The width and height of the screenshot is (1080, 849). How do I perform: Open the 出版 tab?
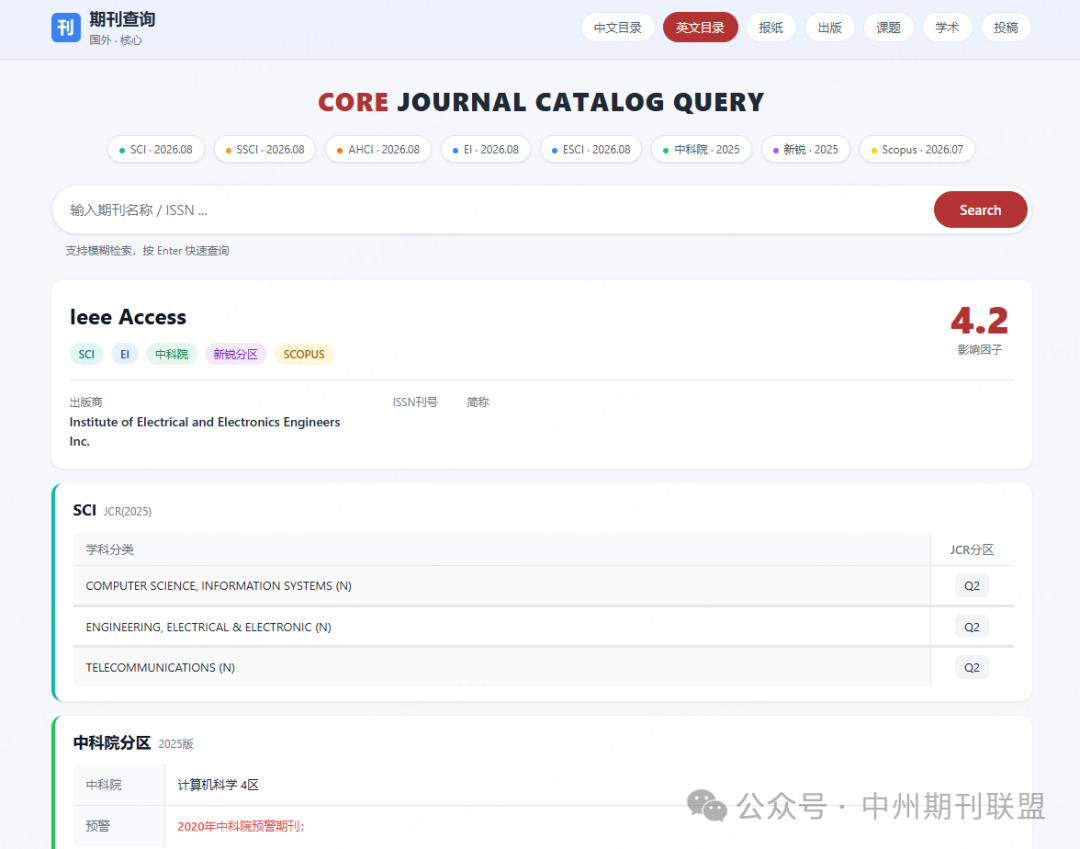click(x=829, y=28)
